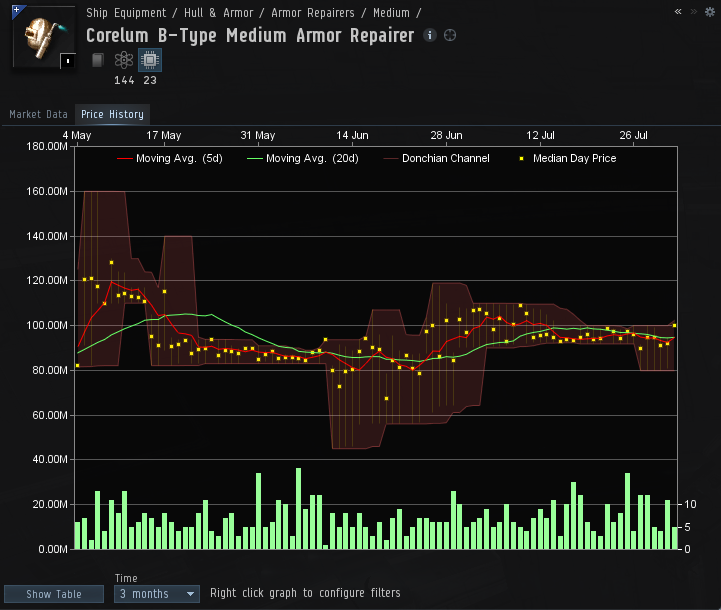
Task: Click the Show Table button
Action: 54,594
